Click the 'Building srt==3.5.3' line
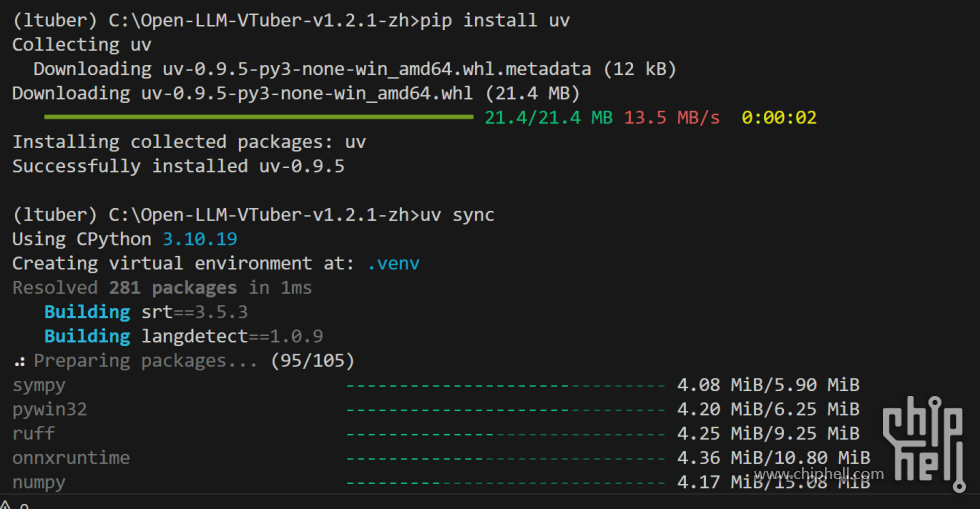 pos(146,312)
